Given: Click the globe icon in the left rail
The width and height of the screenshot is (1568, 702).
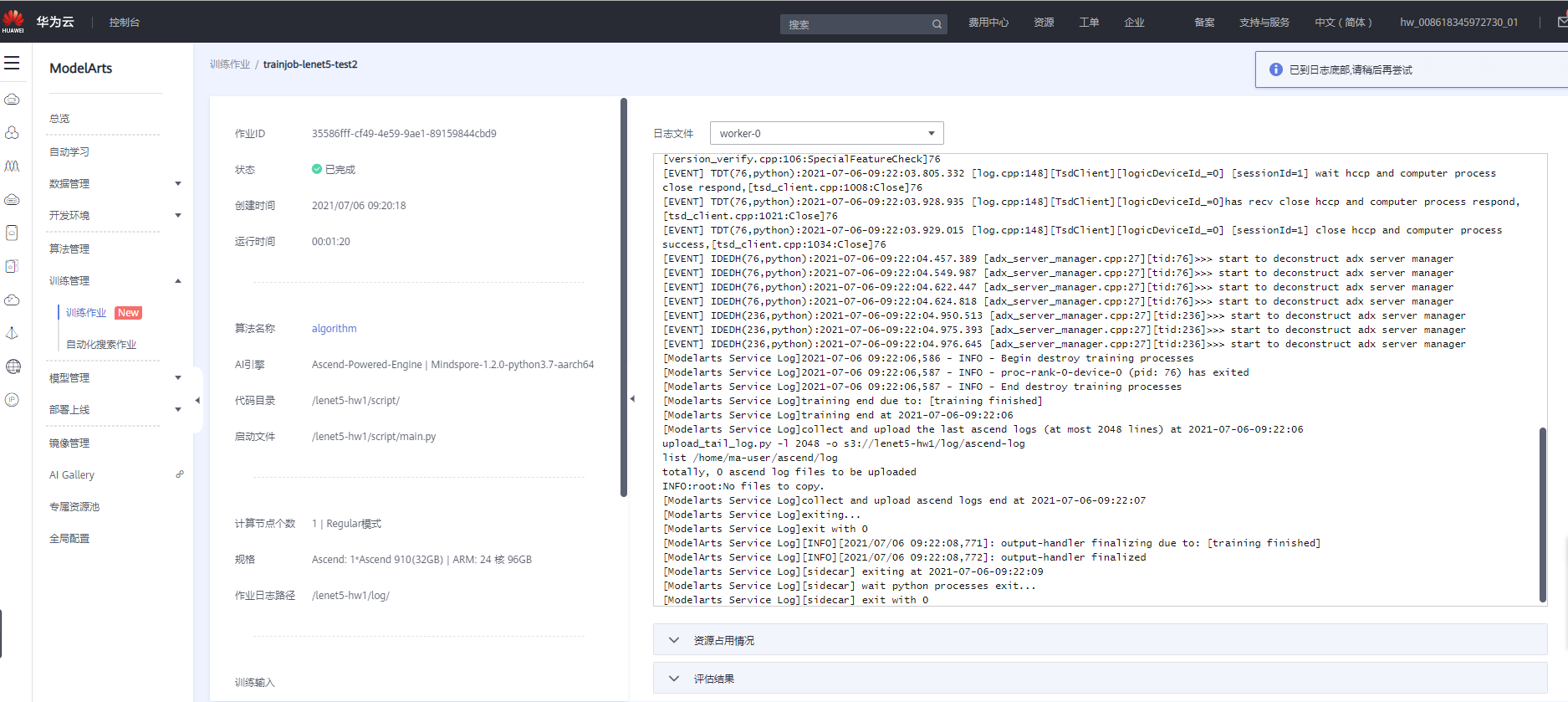Looking at the screenshot, I should [13, 366].
